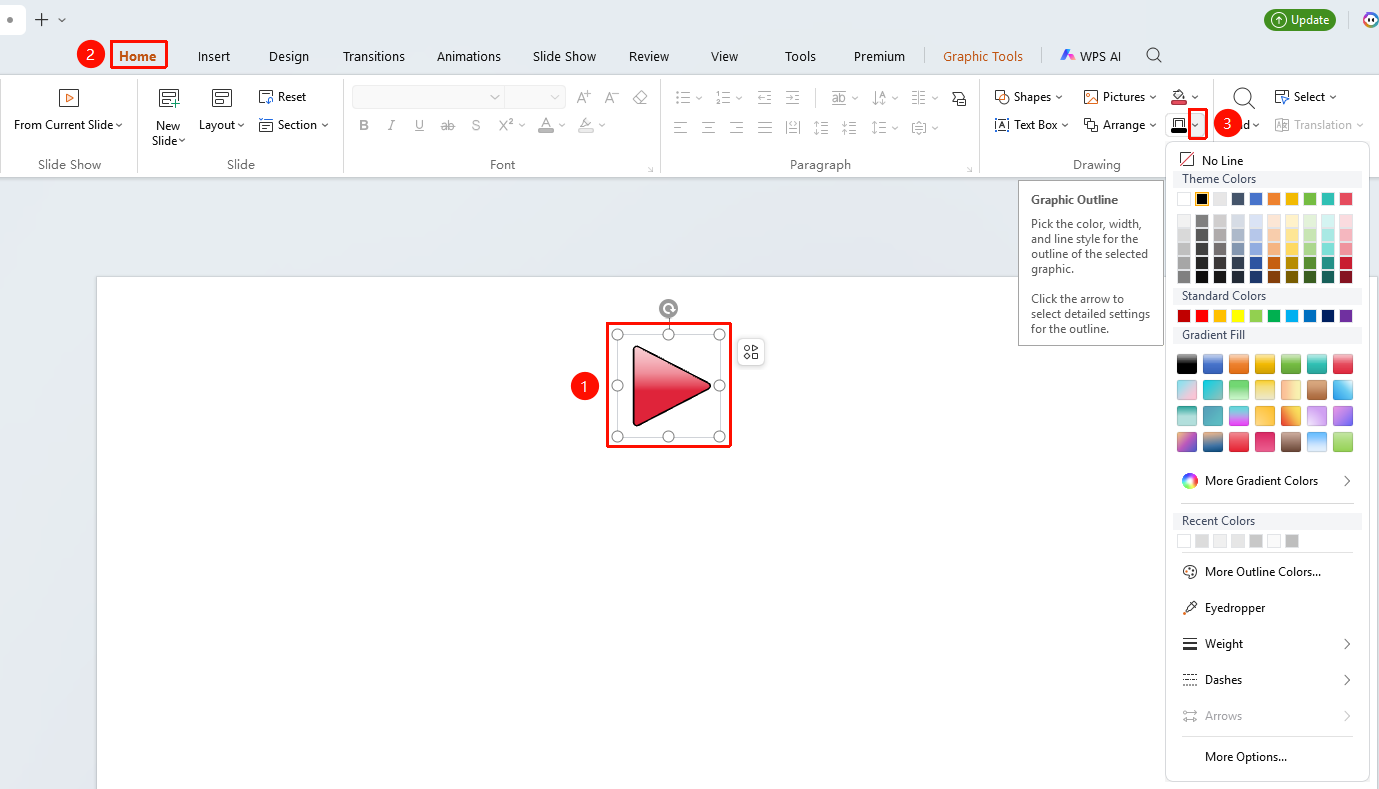
Task: Pick the purple swatch under Standard Colors
Action: pos(1346,316)
